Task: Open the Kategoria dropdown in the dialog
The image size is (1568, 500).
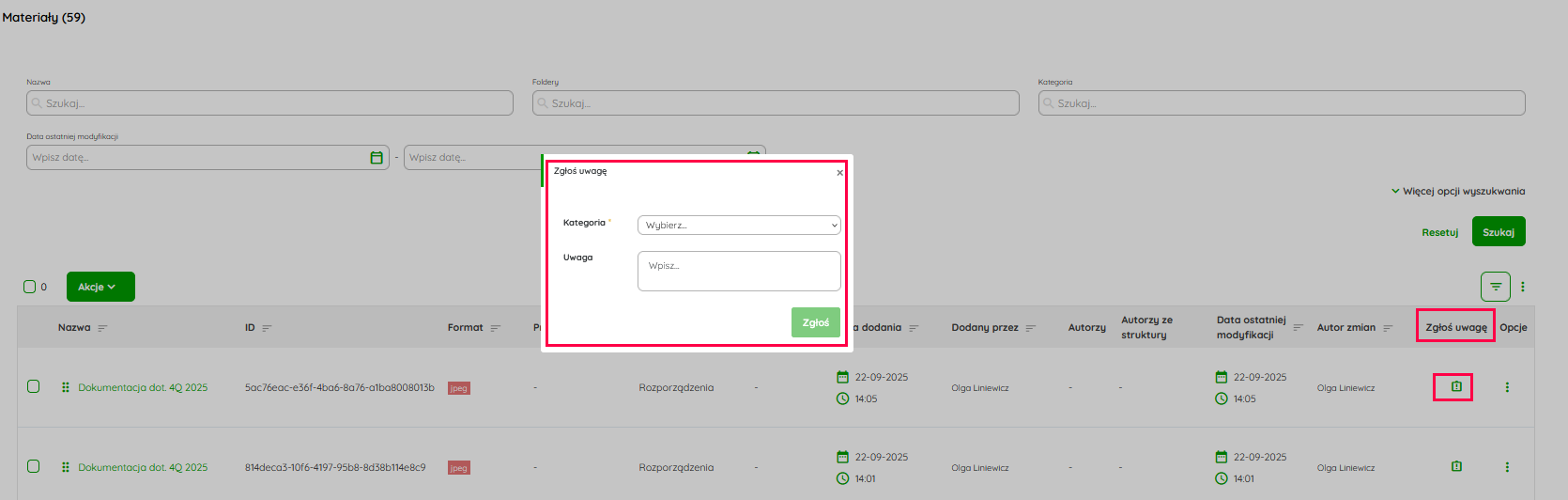Action: click(x=739, y=226)
